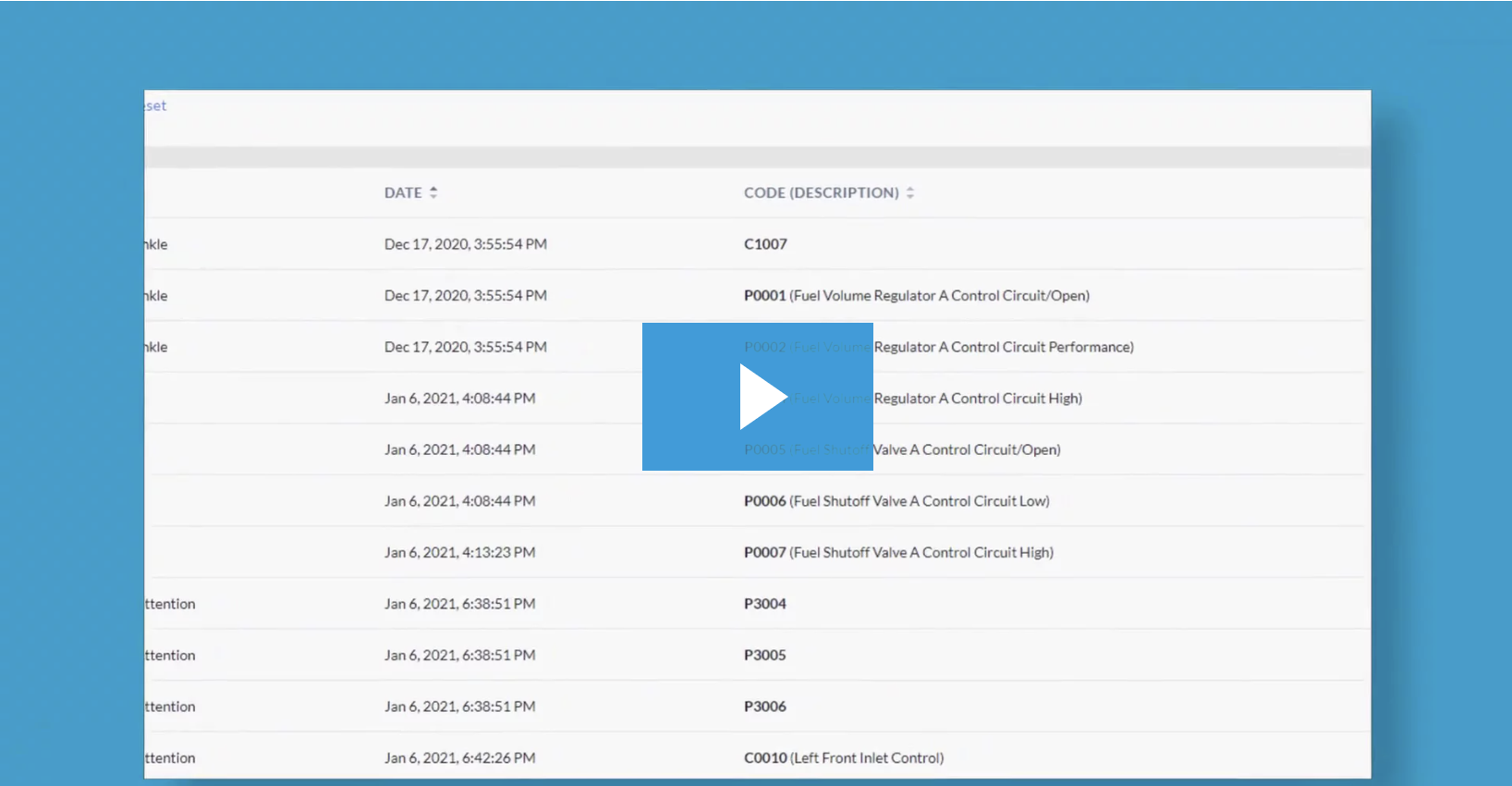Select P0007 Fuel Shutoff Valve Circuit High
1512x786 pixels.
click(898, 552)
